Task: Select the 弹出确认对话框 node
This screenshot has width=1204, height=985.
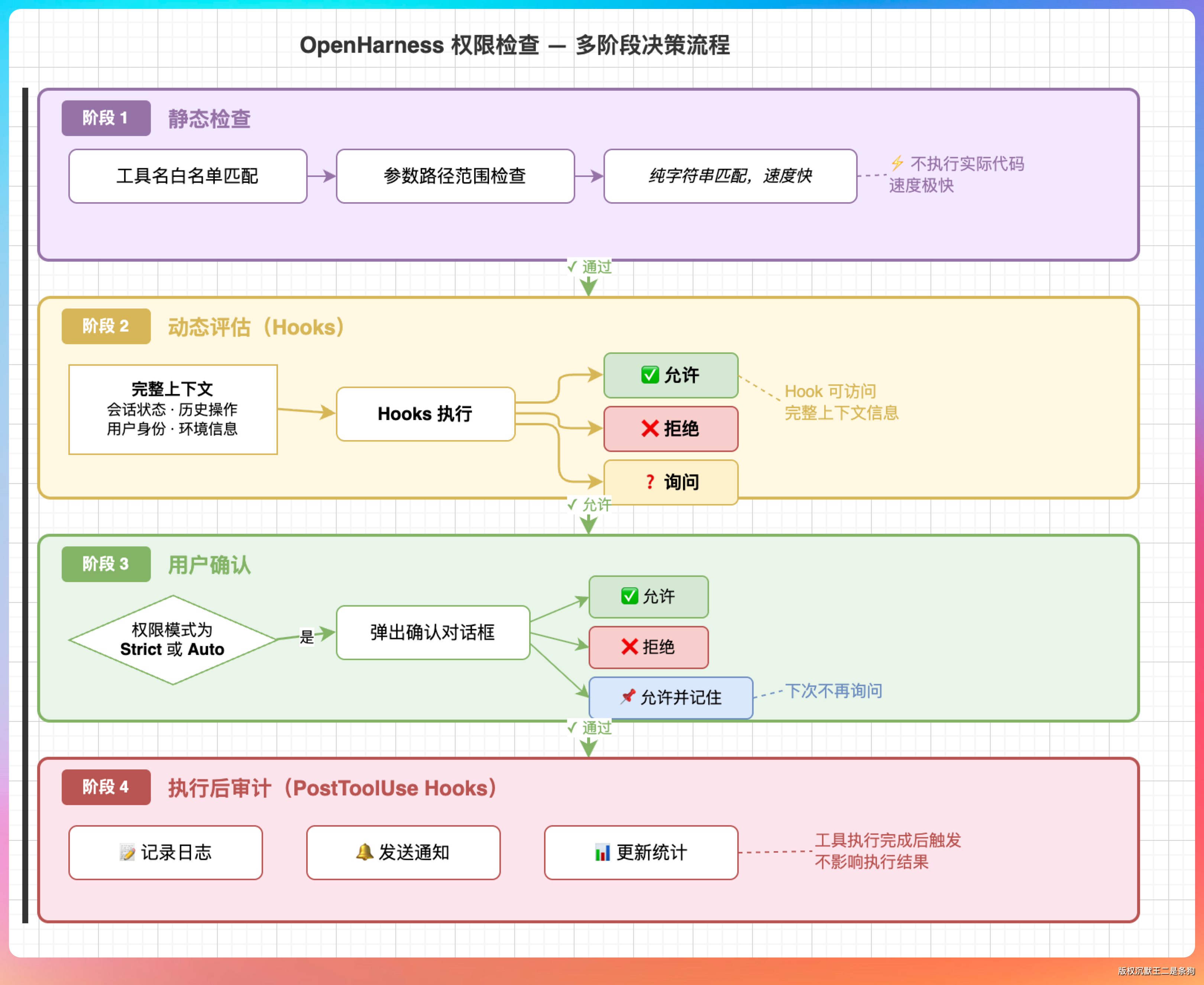Action: pyautogui.click(x=433, y=632)
